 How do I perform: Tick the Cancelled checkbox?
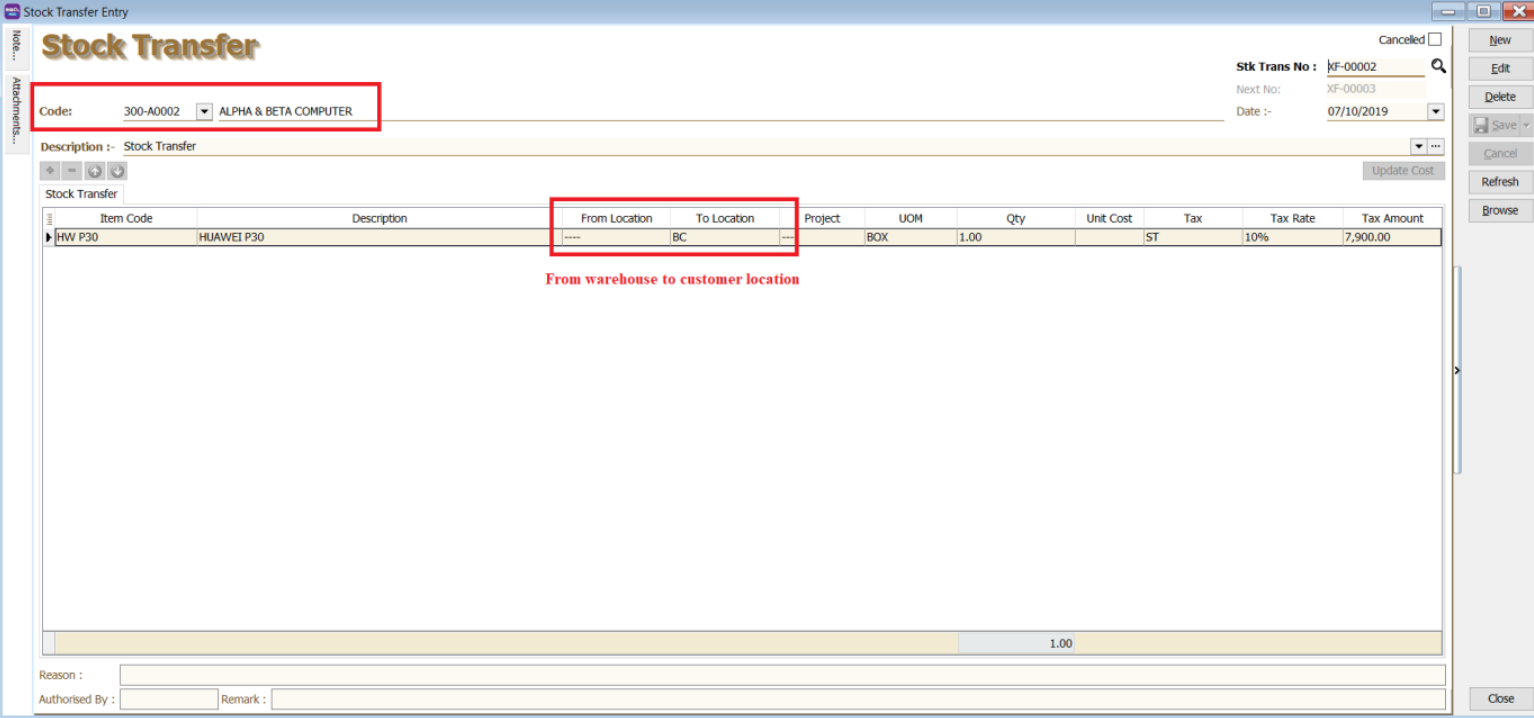click(x=1435, y=40)
